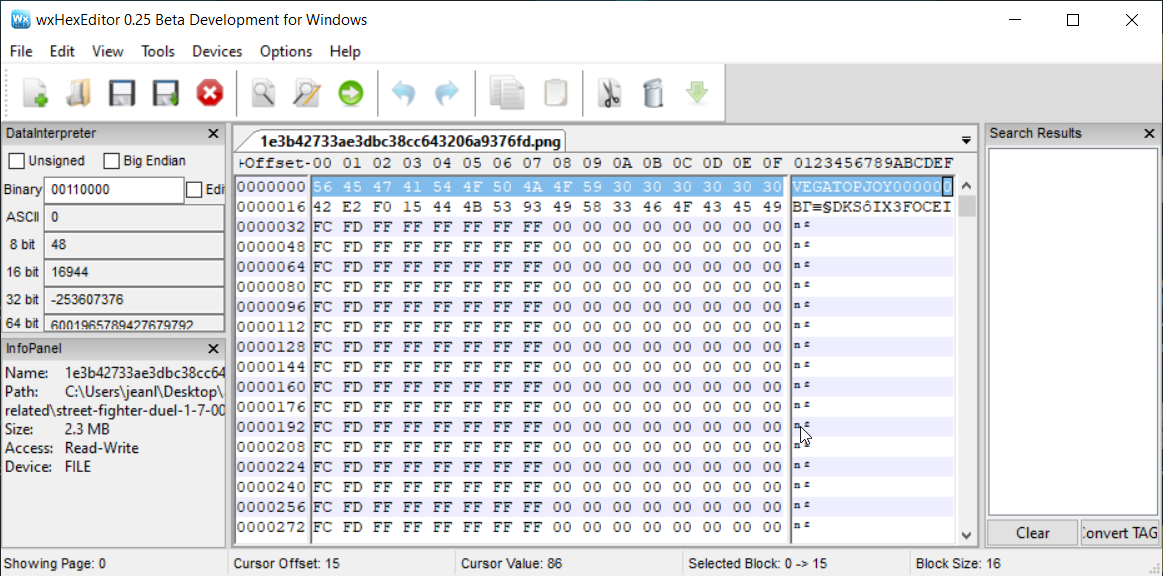Click the Redo arrow icon
Screen dimensions: 1163x576
click(x=447, y=93)
